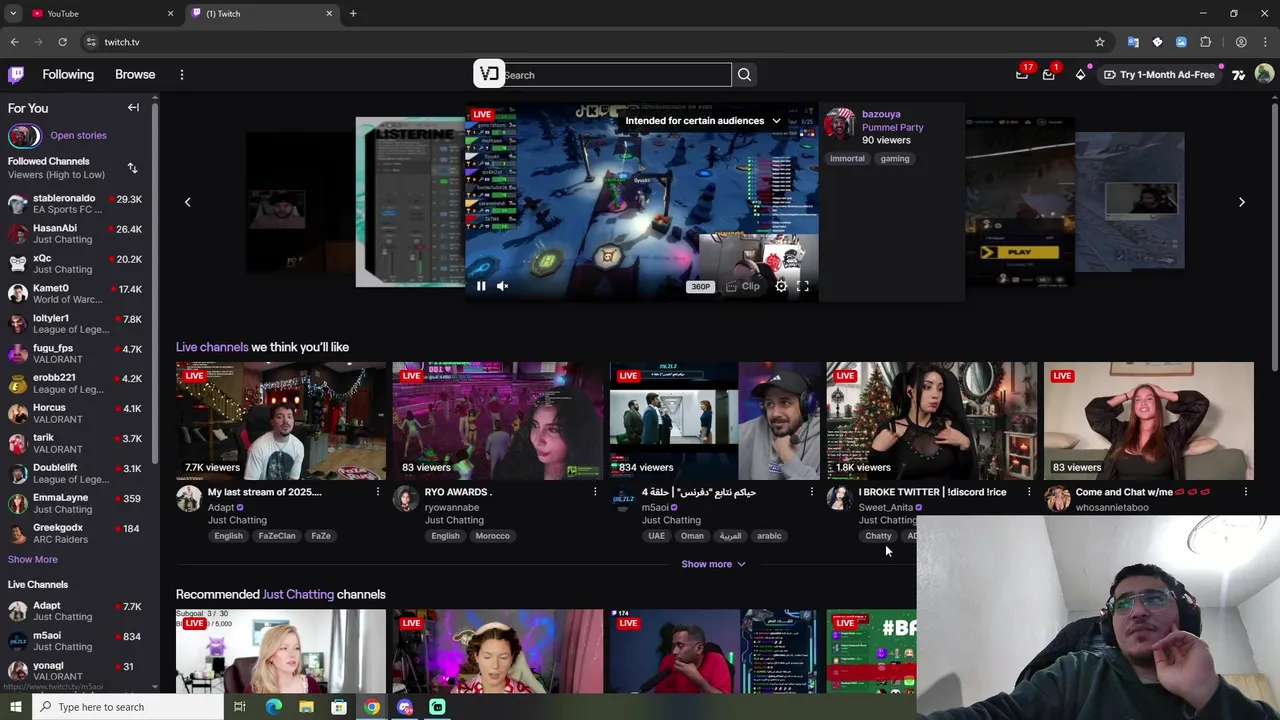Open the featured player settings gear
The height and width of the screenshot is (720, 1280).
pos(781,286)
